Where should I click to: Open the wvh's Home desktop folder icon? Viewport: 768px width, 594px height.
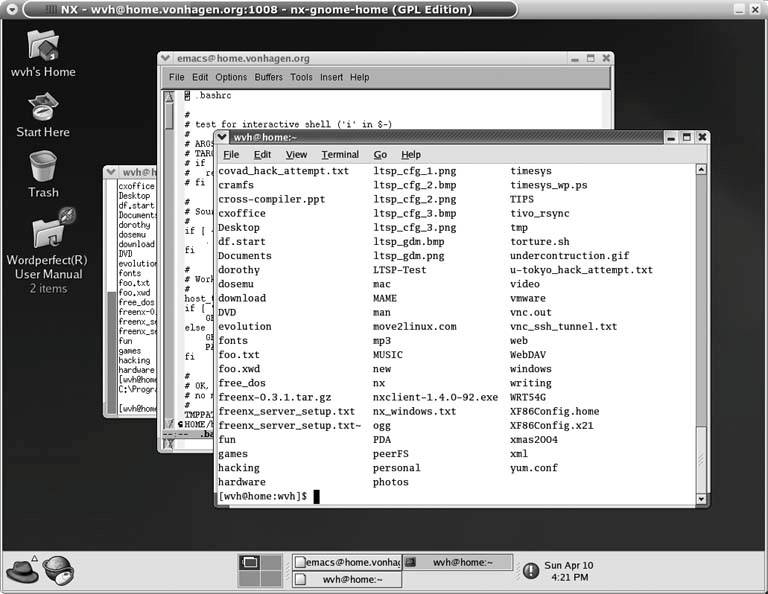coord(43,46)
